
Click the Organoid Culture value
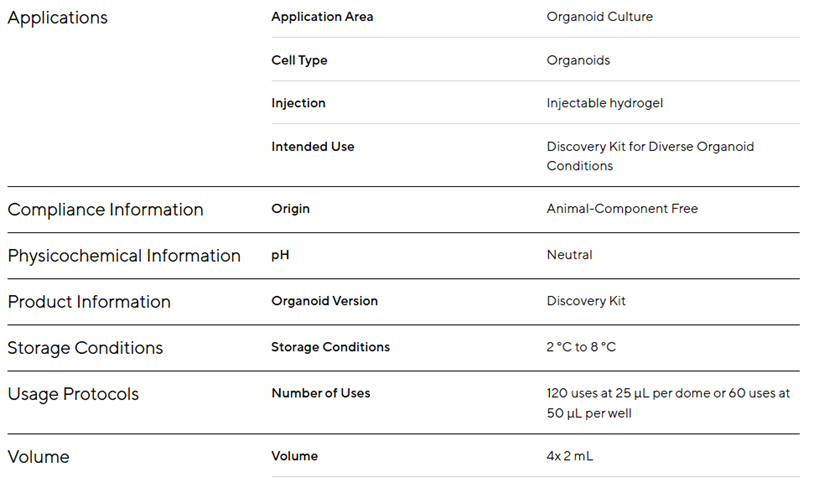tap(599, 17)
